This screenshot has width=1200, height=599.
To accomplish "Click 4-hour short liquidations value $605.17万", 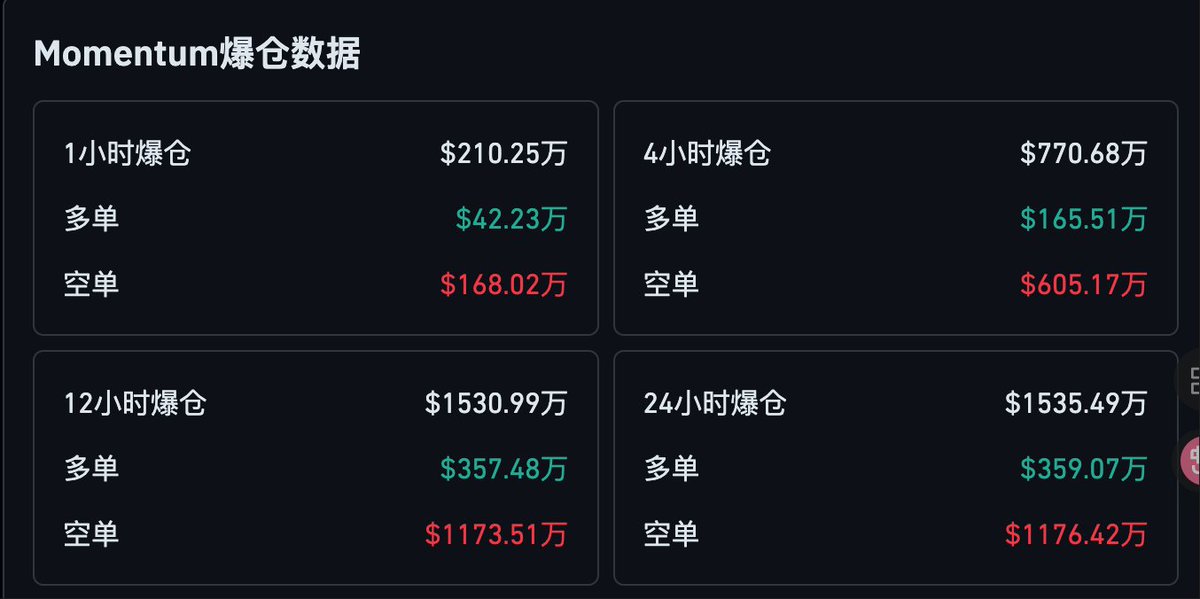I will tap(1083, 284).
